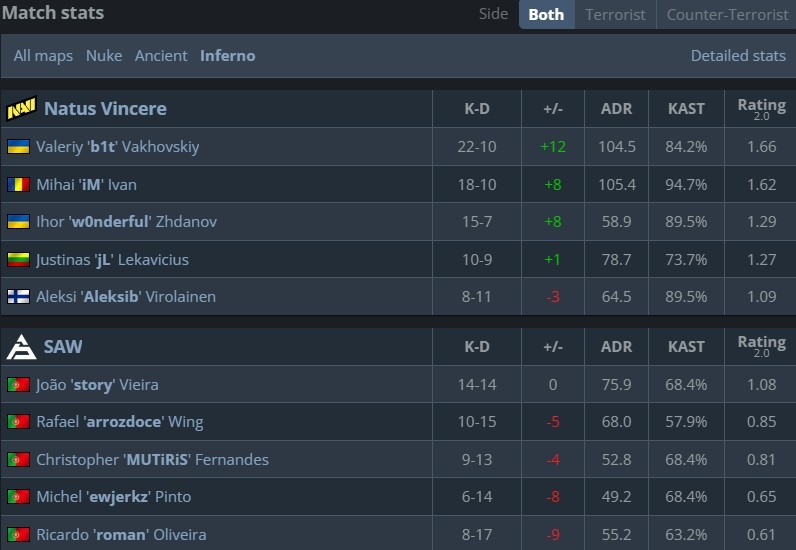Click the SAW Rating 2.0 column header

coord(761,347)
